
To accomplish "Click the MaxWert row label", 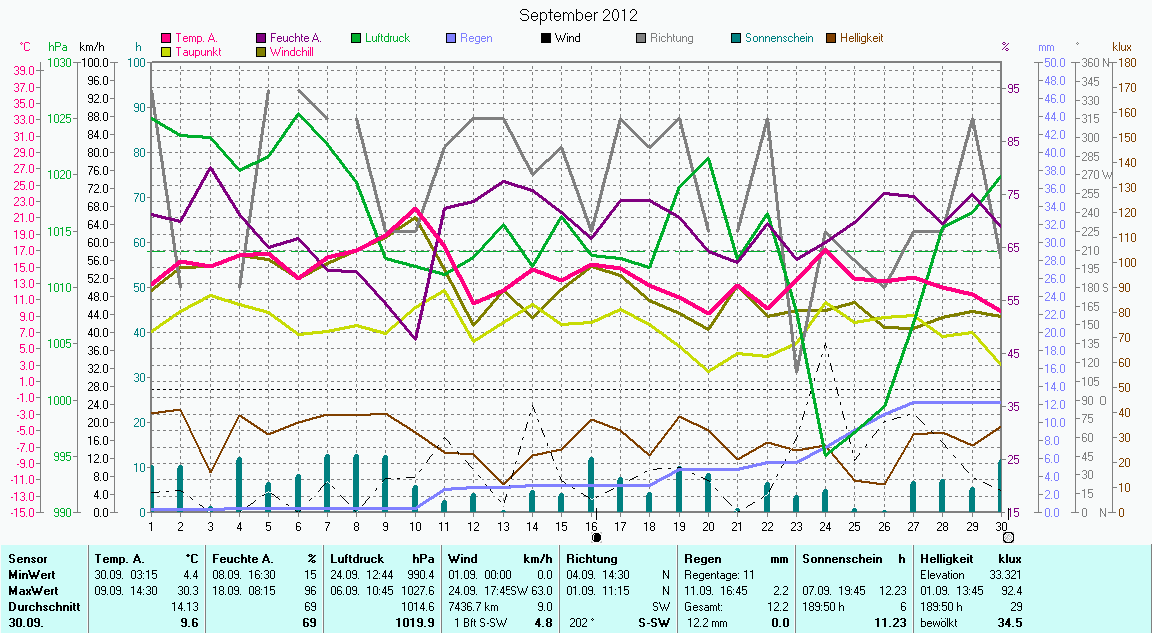I will (32, 590).
